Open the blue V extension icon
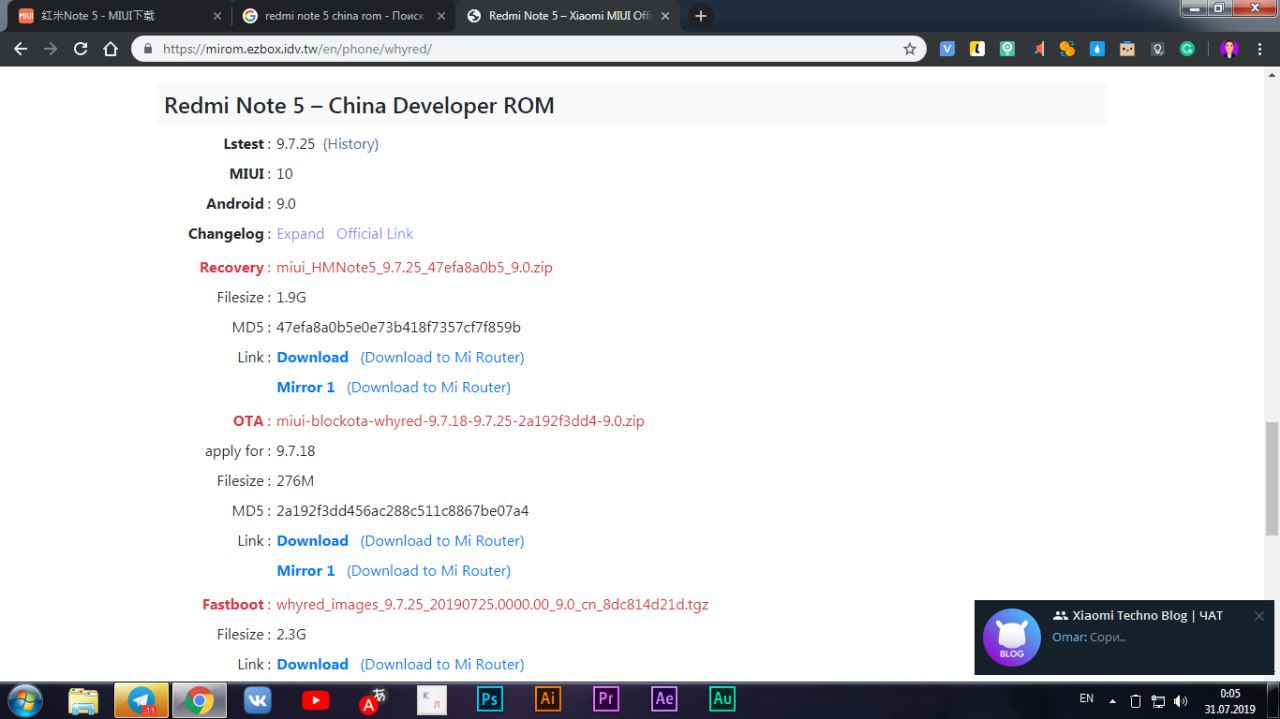This screenshot has width=1280, height=719. (x=947, y=48)
